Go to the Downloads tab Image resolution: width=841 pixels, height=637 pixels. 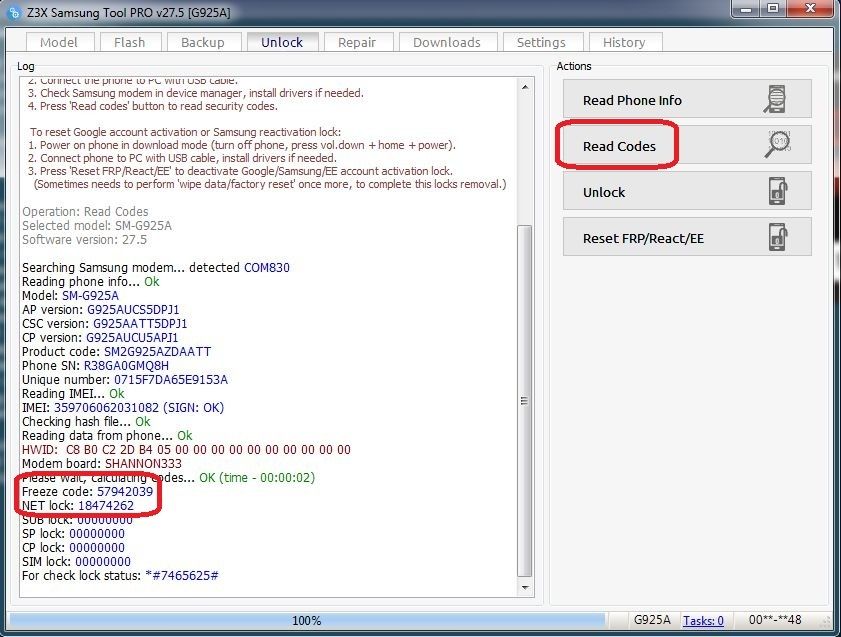[446, 42]
